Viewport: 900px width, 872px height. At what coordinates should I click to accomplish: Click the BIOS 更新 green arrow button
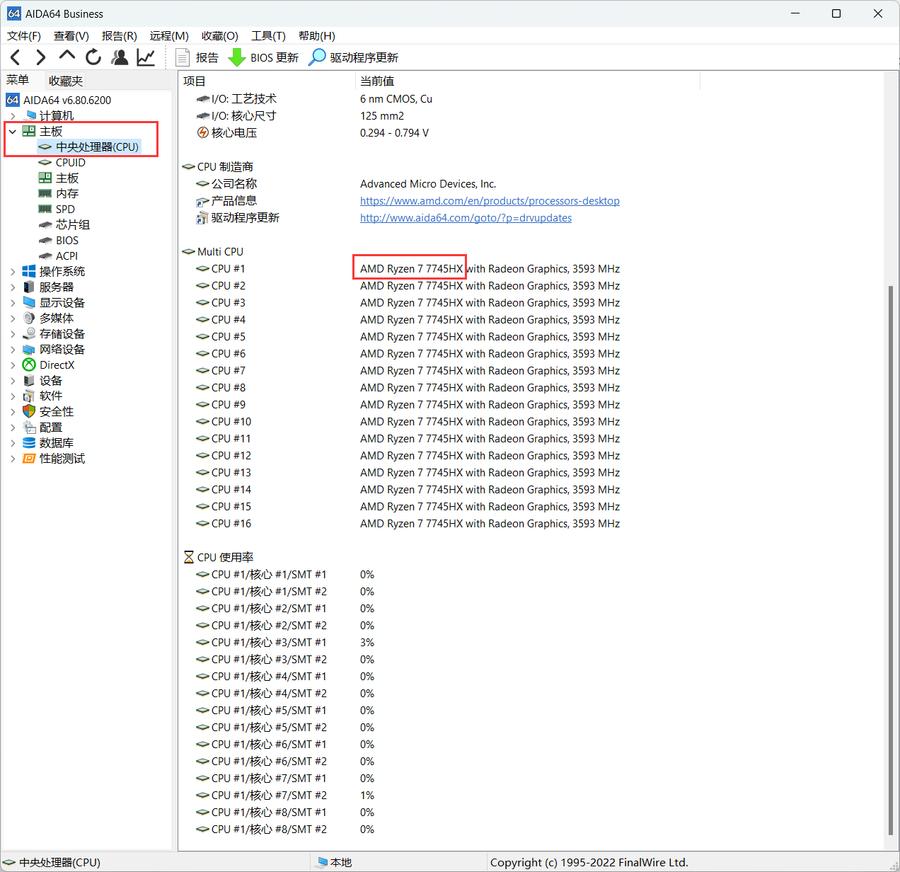tap(263, 57)
